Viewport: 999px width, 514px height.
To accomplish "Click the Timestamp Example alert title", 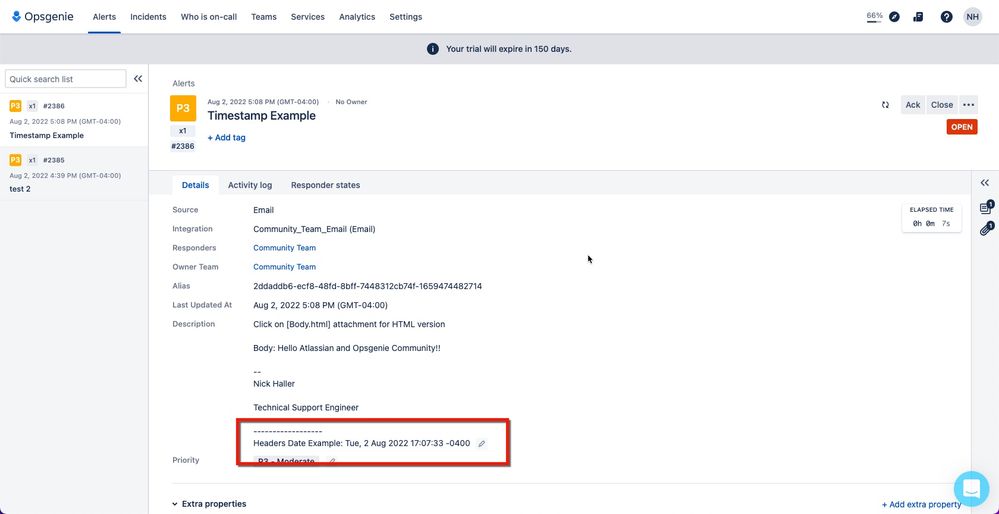I will [x=261, y=116].
